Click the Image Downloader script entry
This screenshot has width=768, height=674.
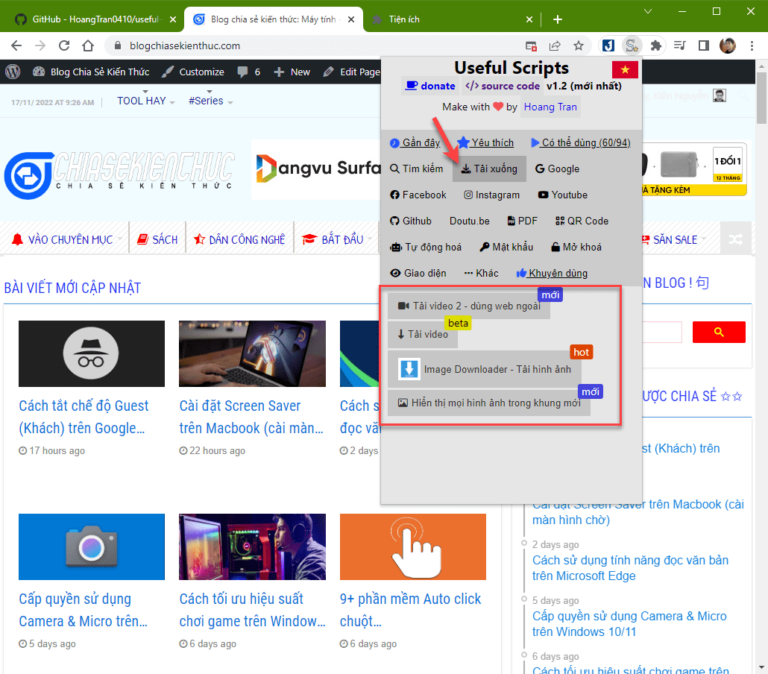pos(484,369)
